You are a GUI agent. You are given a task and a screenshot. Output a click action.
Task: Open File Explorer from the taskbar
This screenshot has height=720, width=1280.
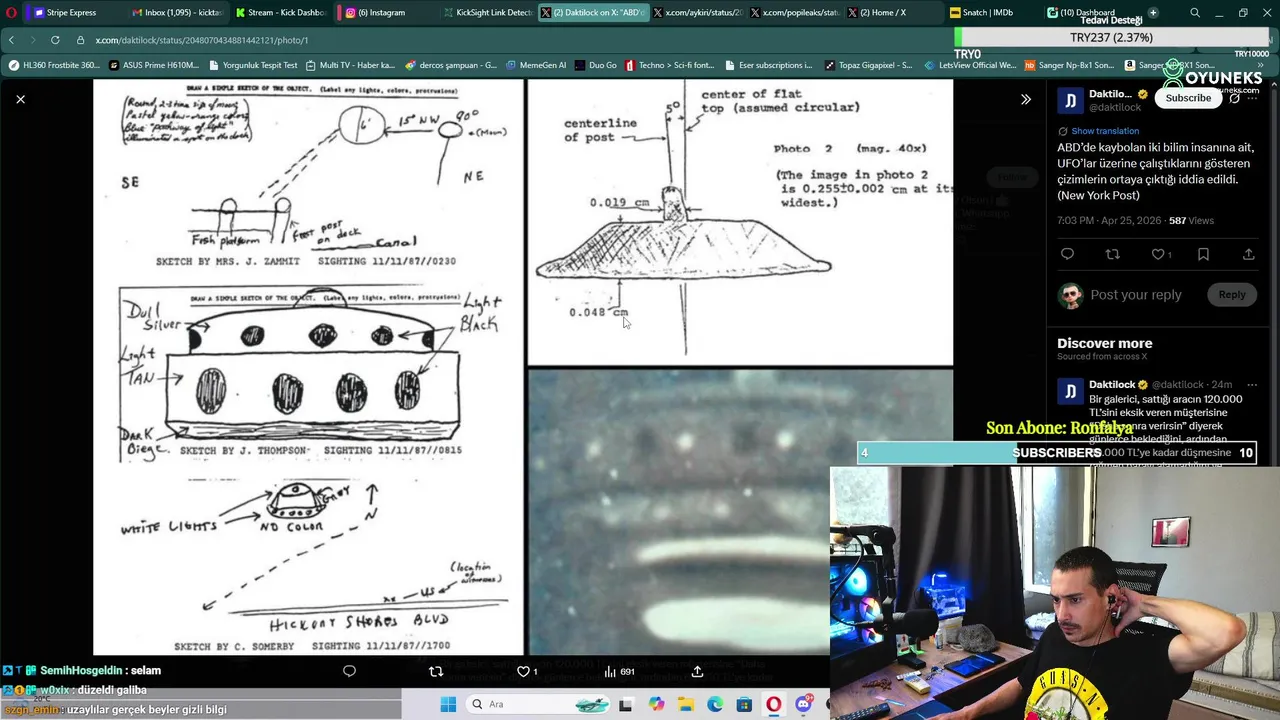coord(686,705)
